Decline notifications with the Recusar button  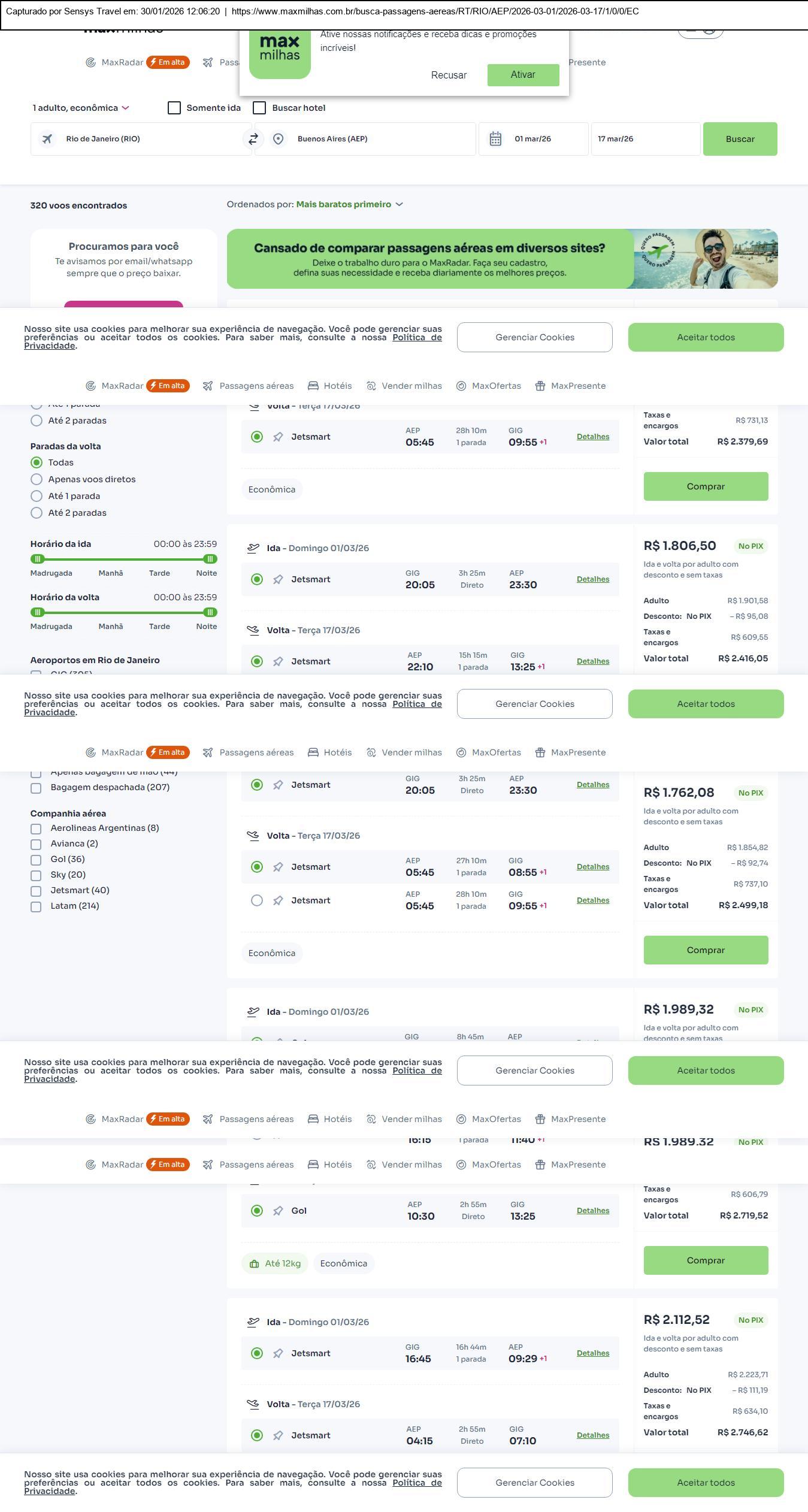click(x=449, y=75)
